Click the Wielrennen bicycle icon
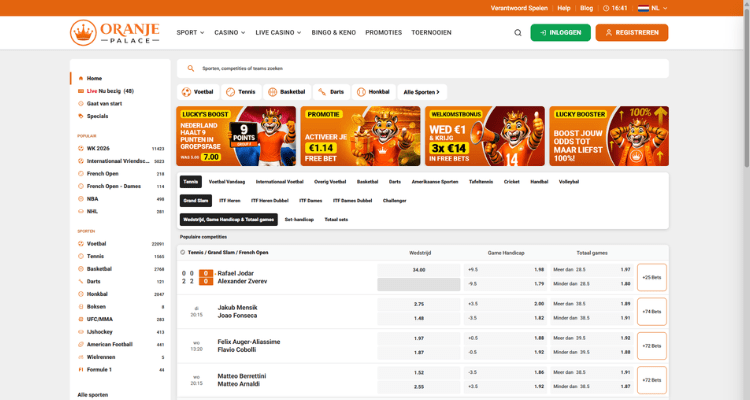 [x=81, y=357]
